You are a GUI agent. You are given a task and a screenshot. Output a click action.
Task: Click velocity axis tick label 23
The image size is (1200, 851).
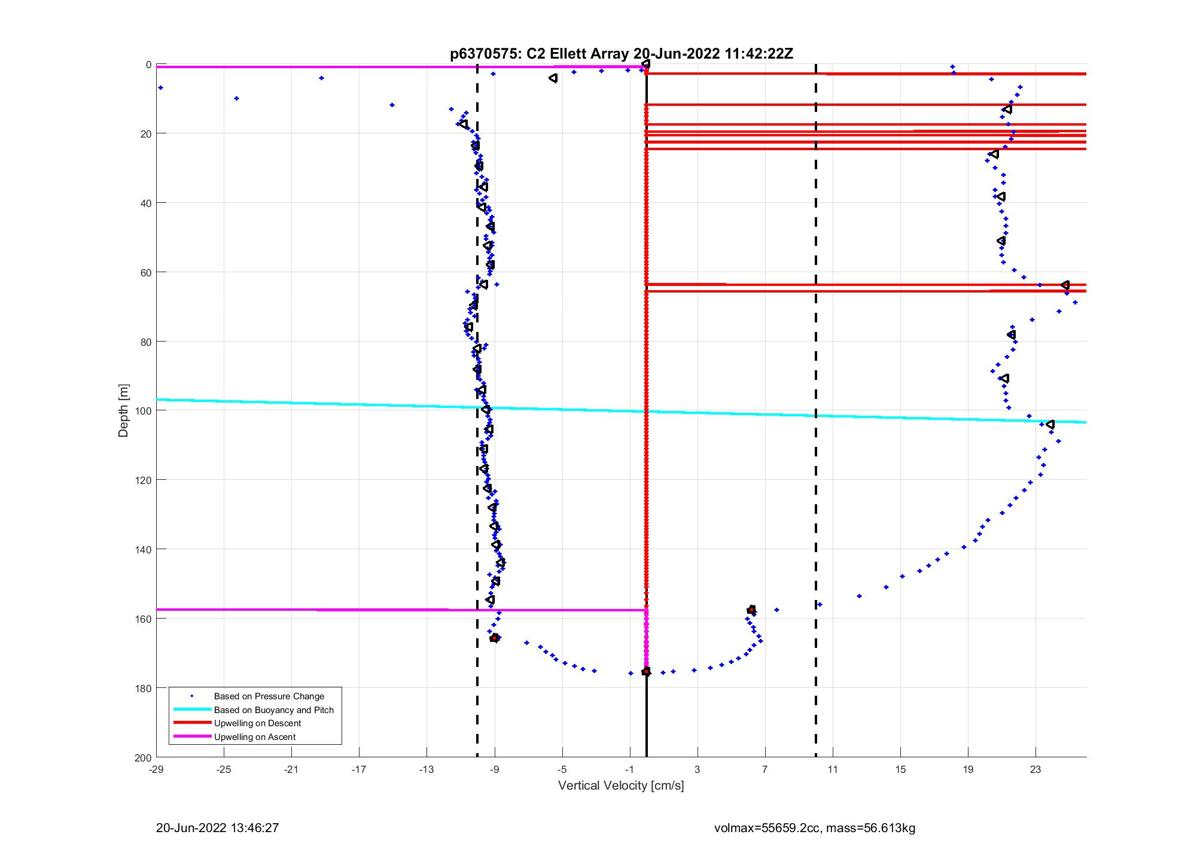point(1036,769)
